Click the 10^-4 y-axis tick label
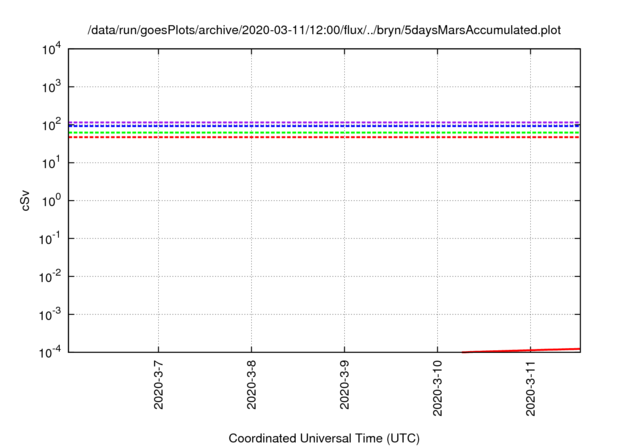Screen dimensions: 640x448 tap(50, 352)
